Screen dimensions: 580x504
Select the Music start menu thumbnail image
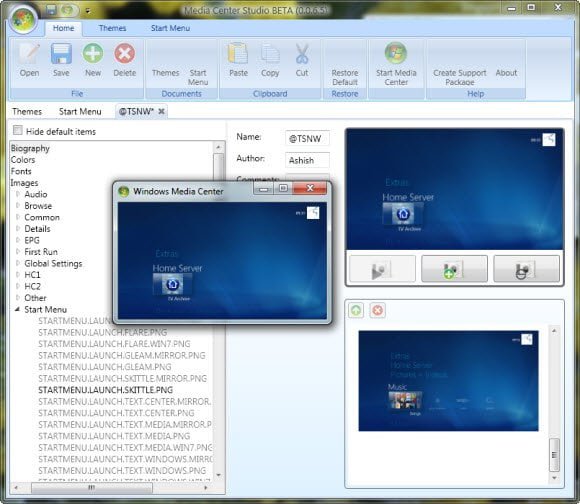pos(448,381)
